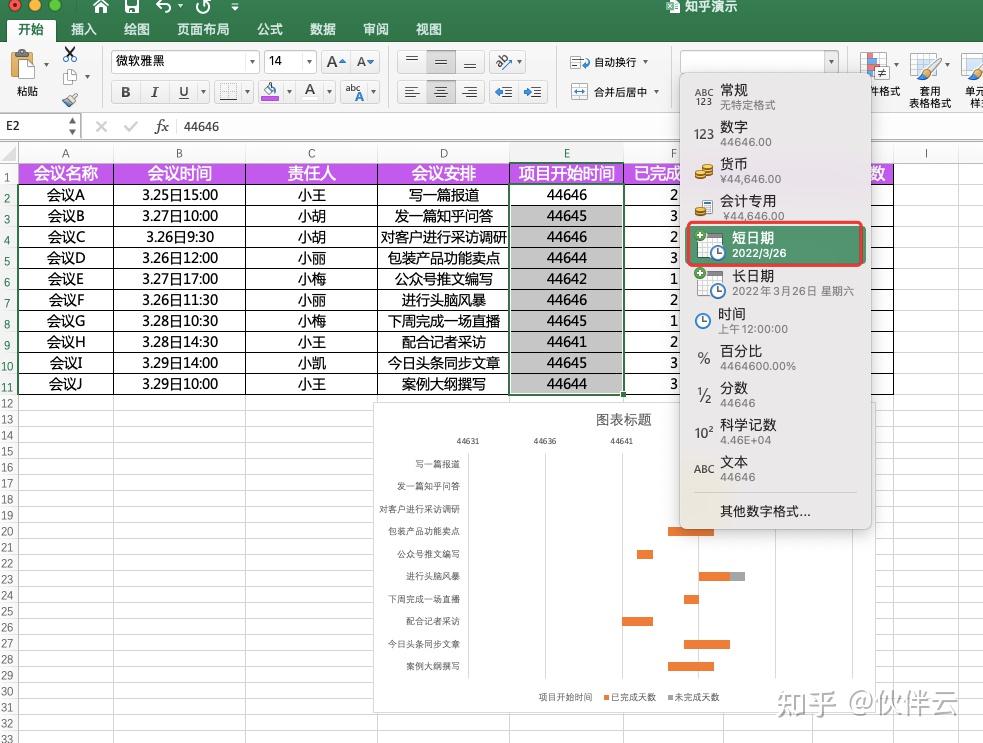Image resolution: width=983 pixels, height=743 pixels.
Task: Switch to the 公式 ribbon tab
Action: point(270,29)
